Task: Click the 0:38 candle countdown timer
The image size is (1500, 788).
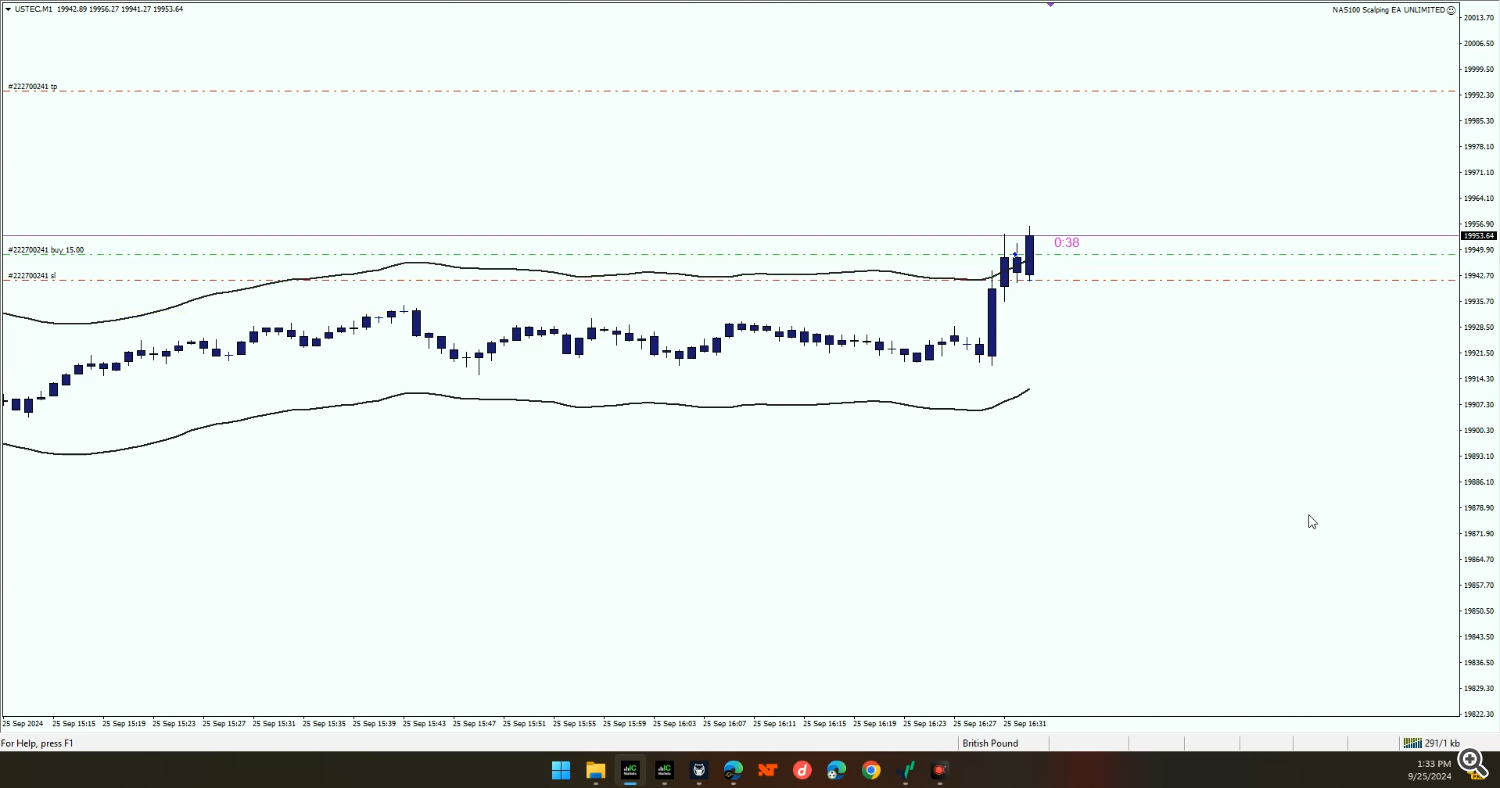Action: coord(1066,243)
